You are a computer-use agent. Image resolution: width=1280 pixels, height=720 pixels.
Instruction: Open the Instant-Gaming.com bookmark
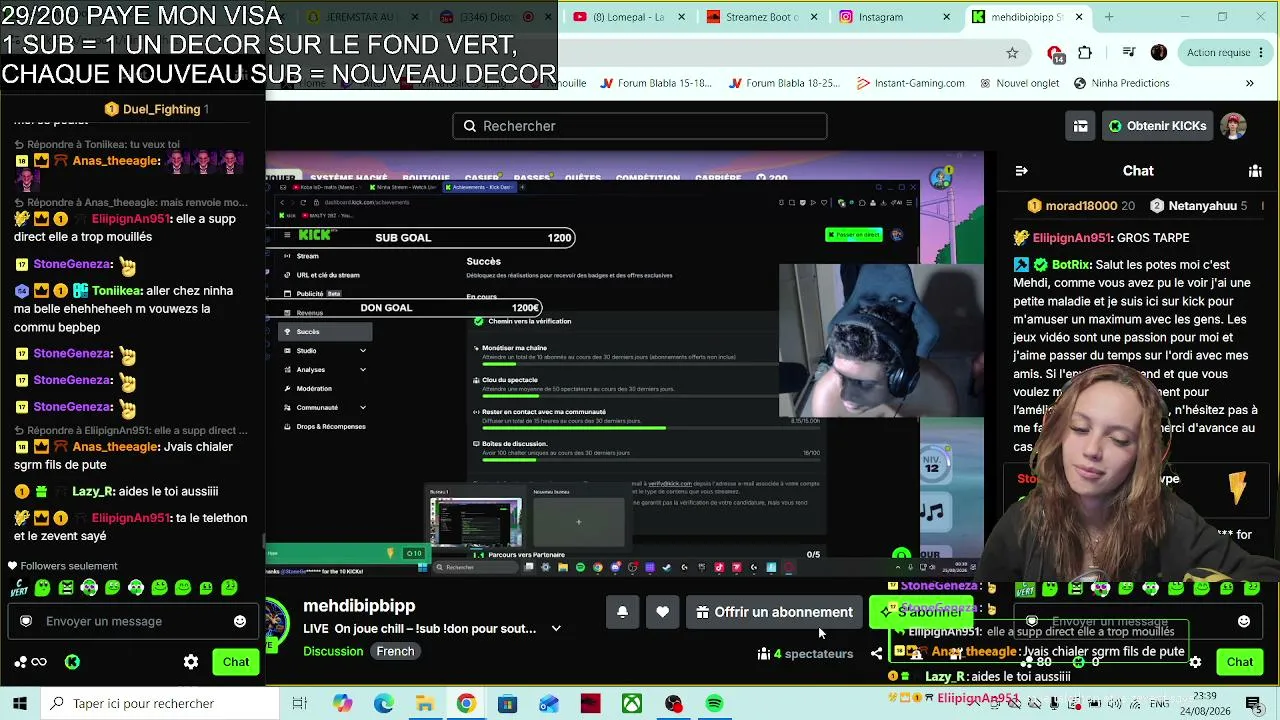pyautogui.click(x=910, y=84)
